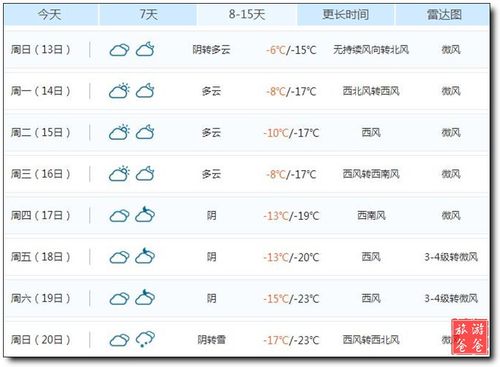Click the wind text 无持续风向转北风
The width and height of the screenshot is (500, 367).
pyautogui.click(x=371, y=50)
